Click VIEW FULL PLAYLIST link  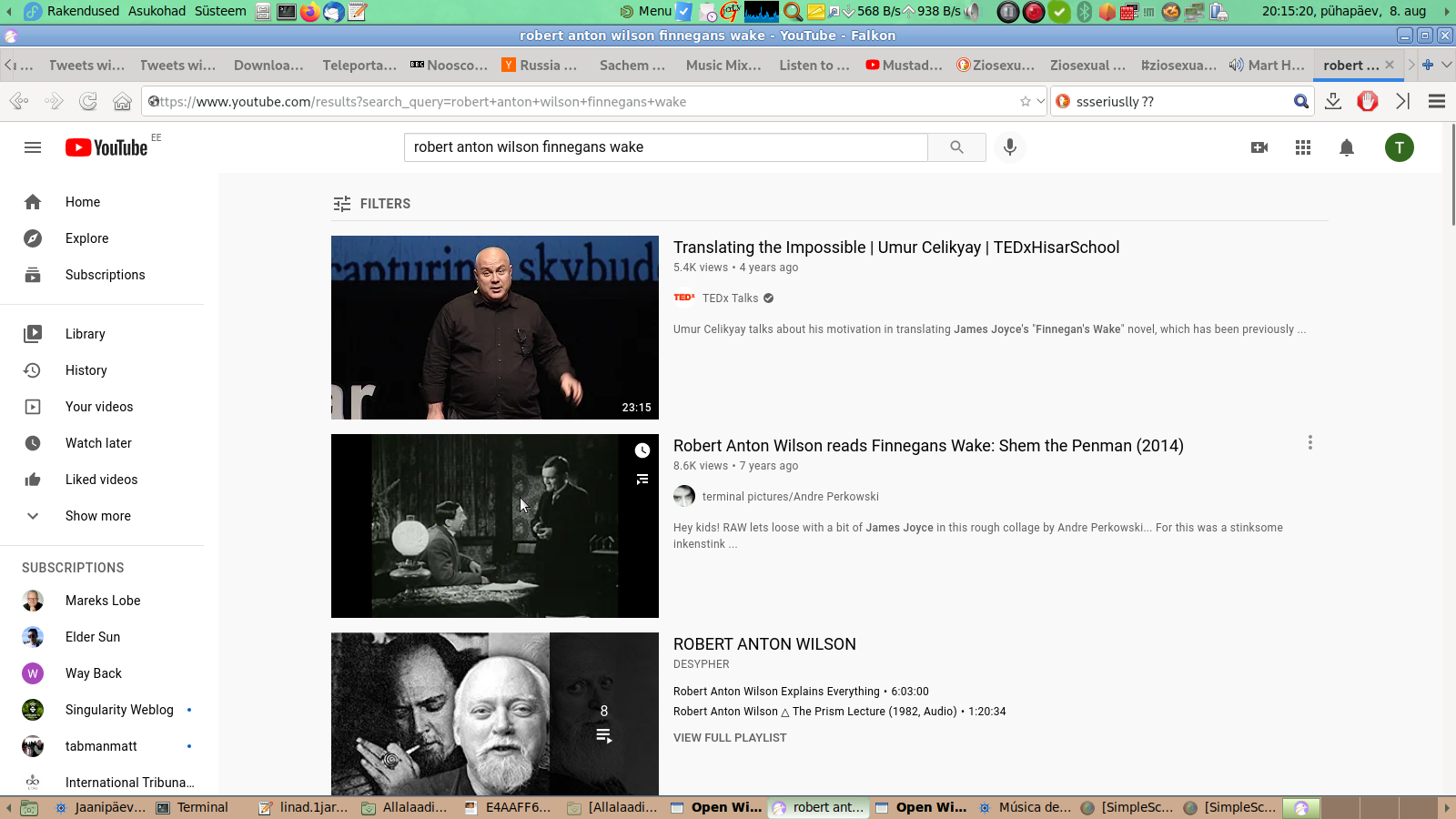point(730,738)
